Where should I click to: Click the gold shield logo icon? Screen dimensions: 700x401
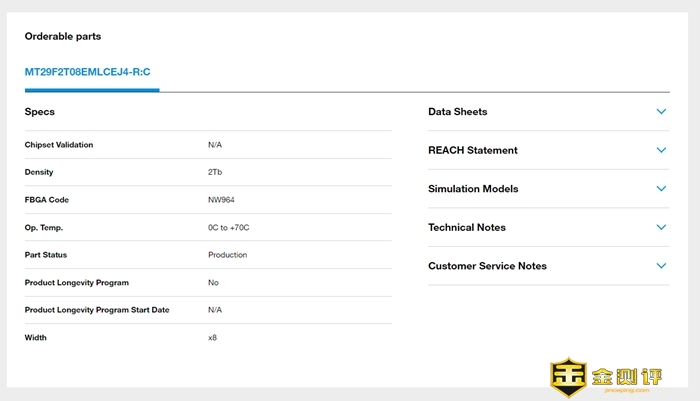[568, 378]
